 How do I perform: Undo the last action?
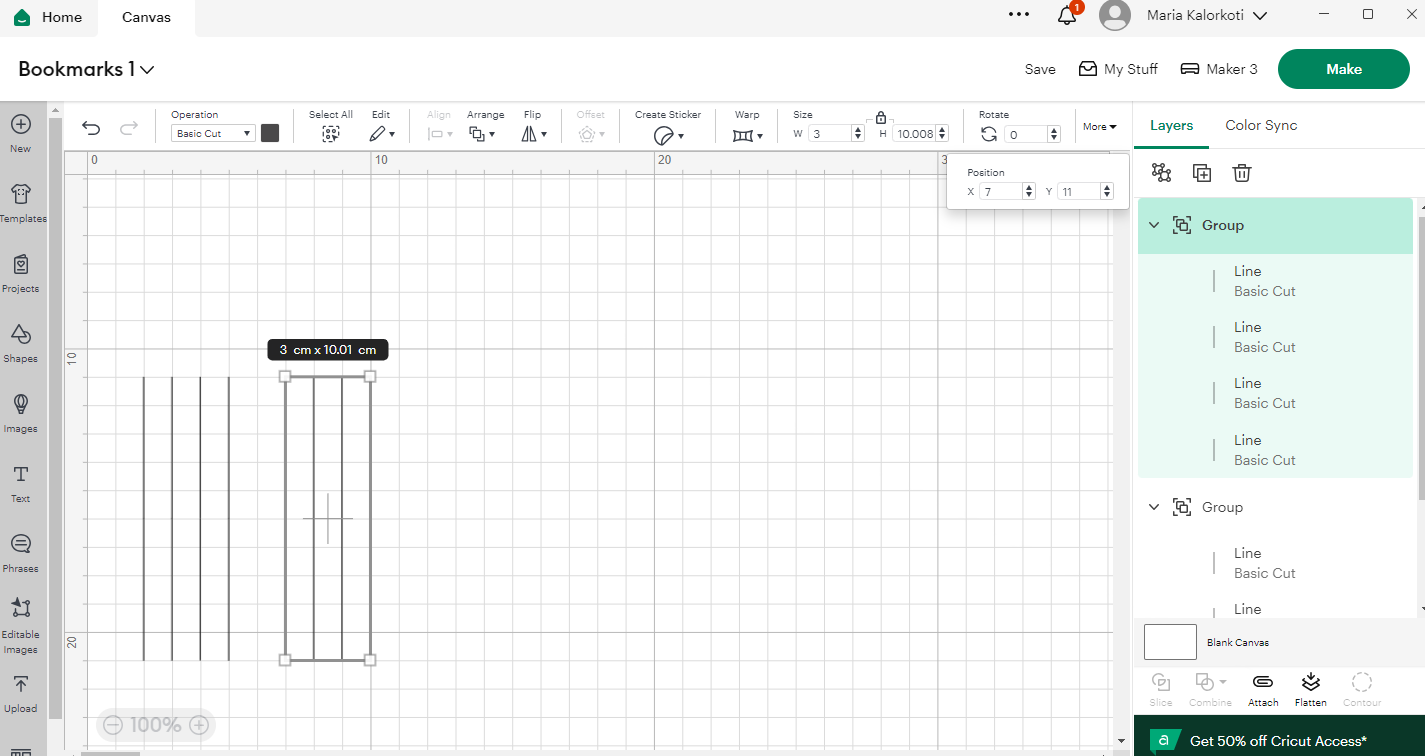pos(91,128)
